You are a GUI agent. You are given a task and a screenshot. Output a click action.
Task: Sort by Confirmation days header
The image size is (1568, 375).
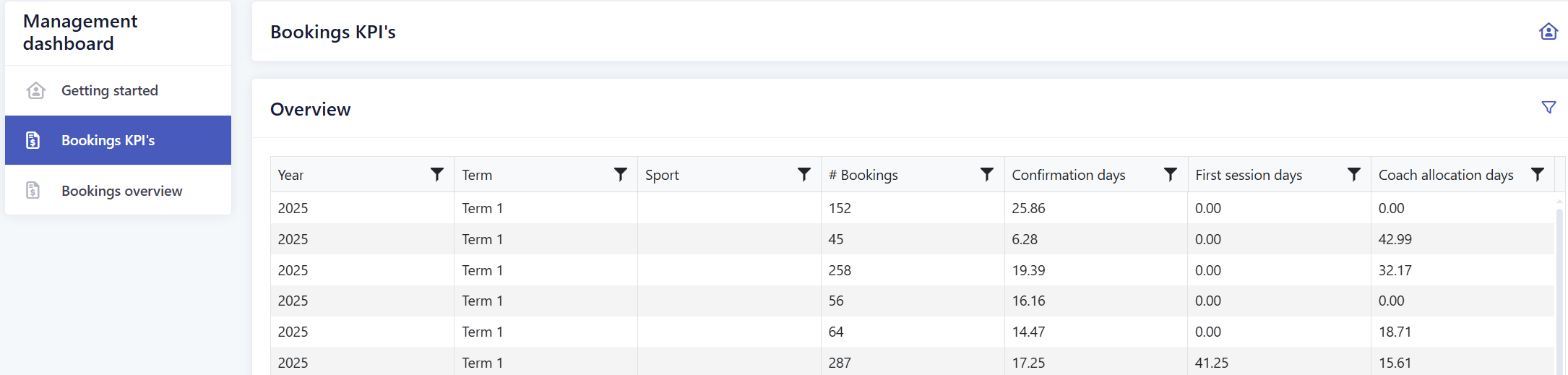pos(1069,175)
